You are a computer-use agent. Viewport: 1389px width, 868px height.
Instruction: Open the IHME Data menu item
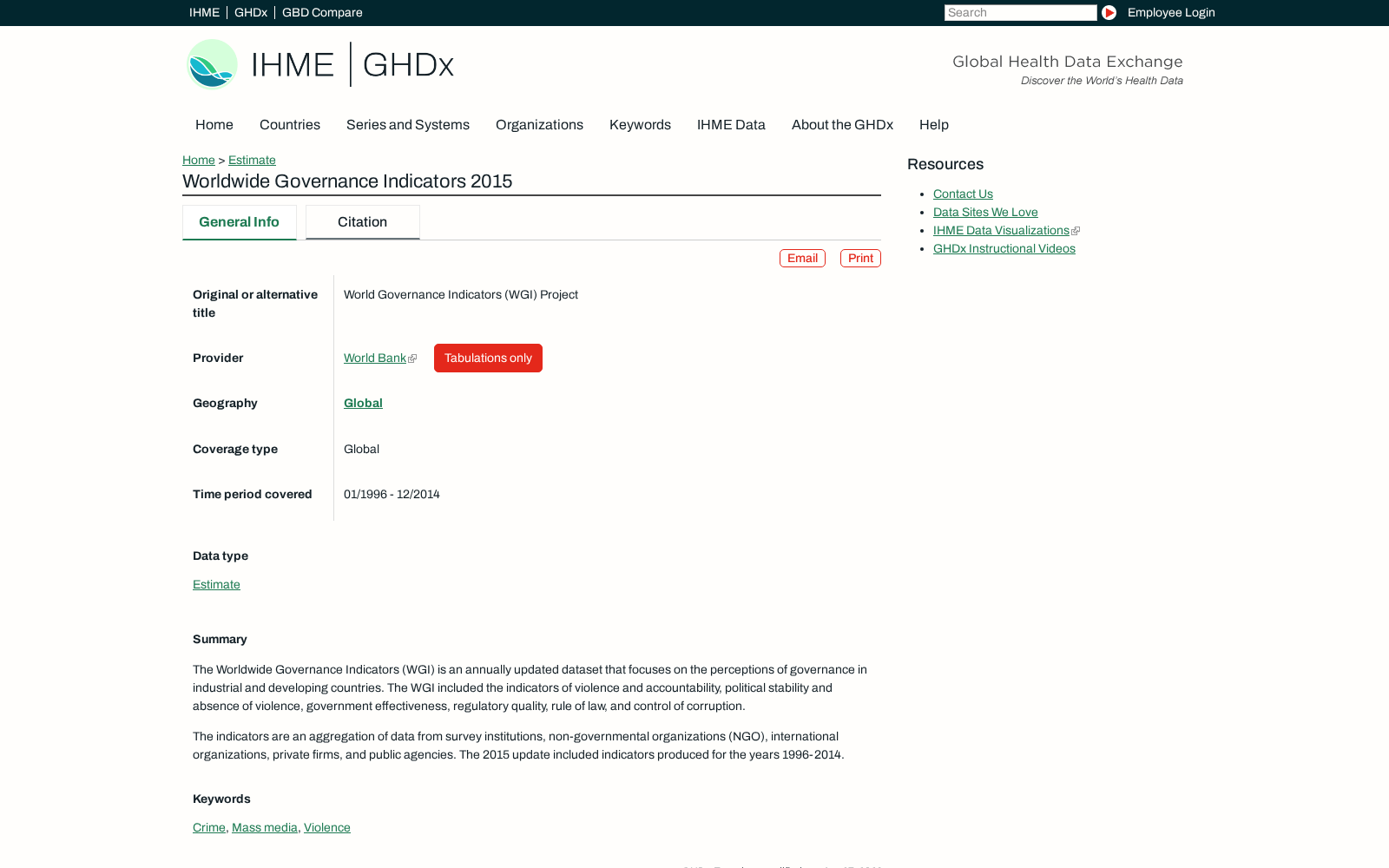731,125
